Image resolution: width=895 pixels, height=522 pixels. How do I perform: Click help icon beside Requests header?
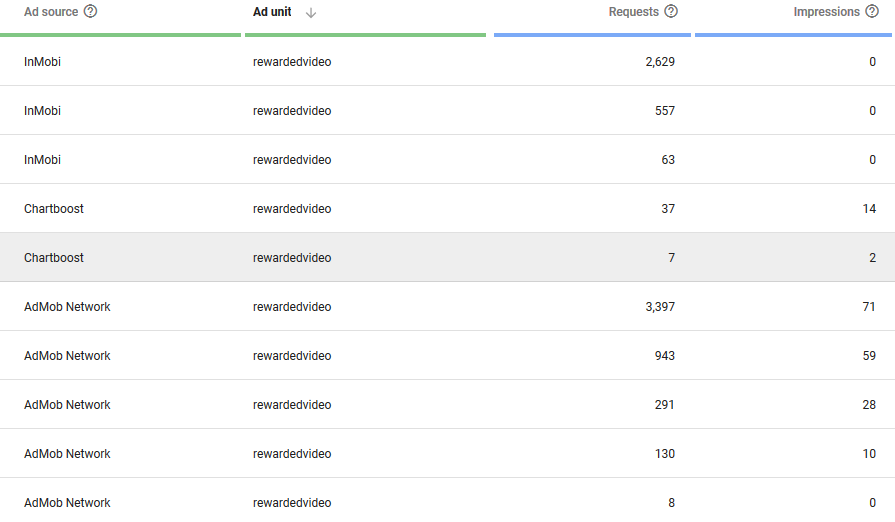point(671,12)
